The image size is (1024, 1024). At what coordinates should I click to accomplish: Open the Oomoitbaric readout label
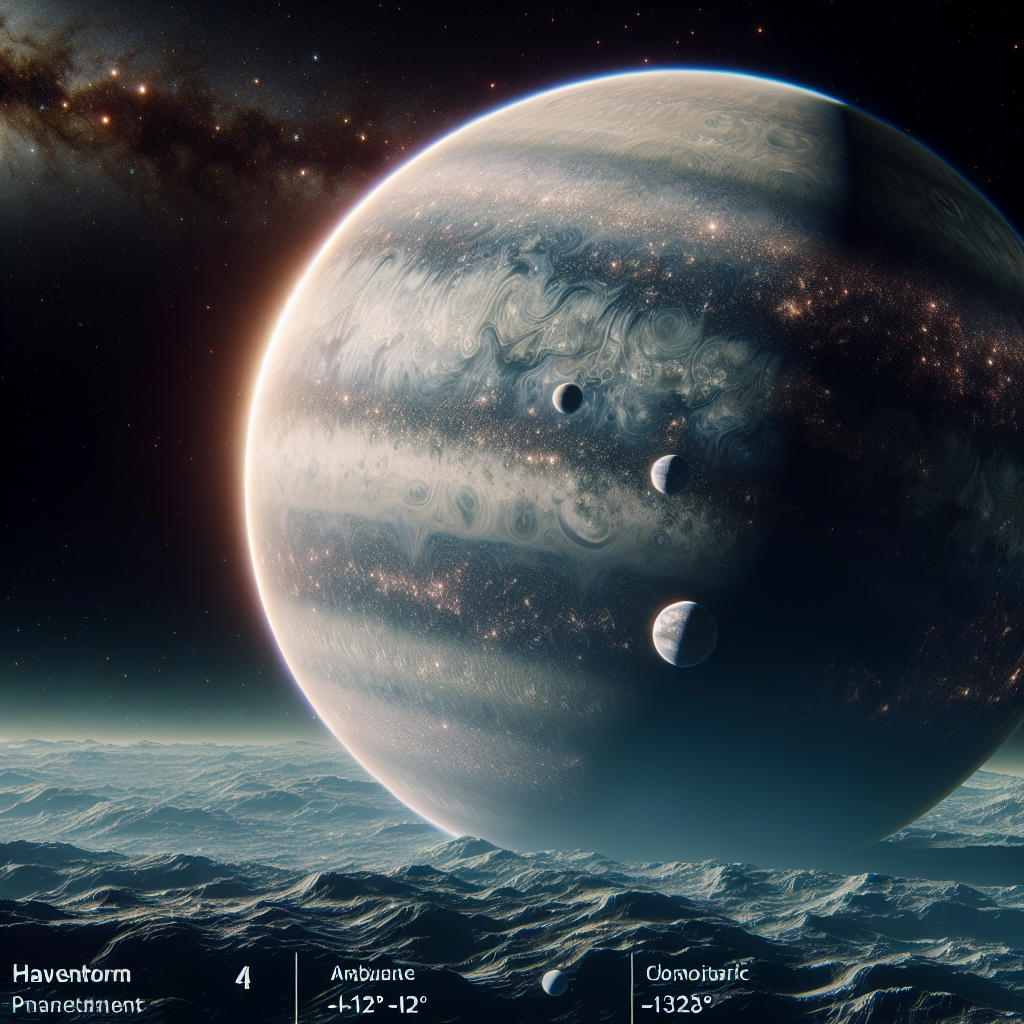pos(698,971)
